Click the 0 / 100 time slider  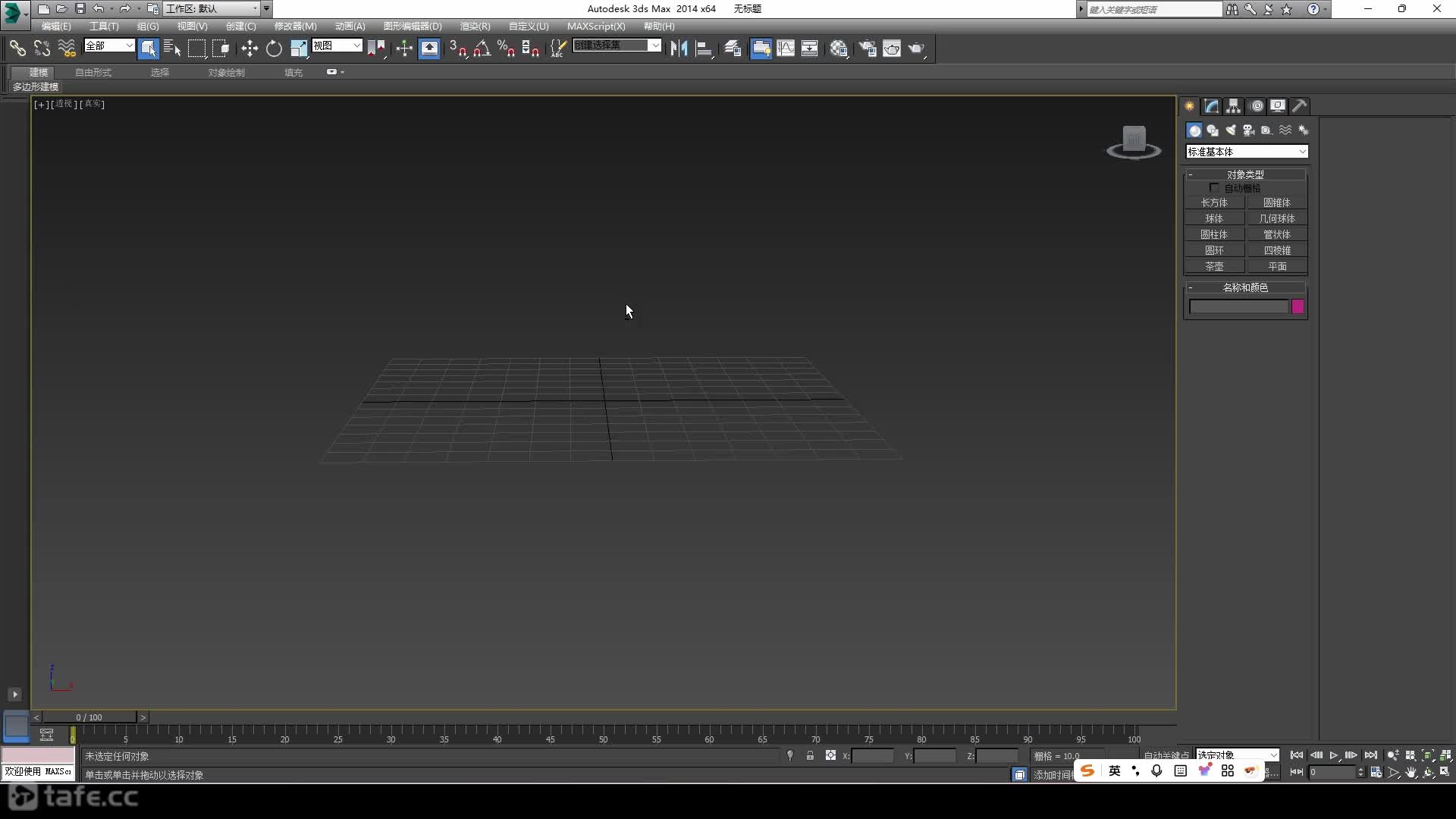pos(89,717)
